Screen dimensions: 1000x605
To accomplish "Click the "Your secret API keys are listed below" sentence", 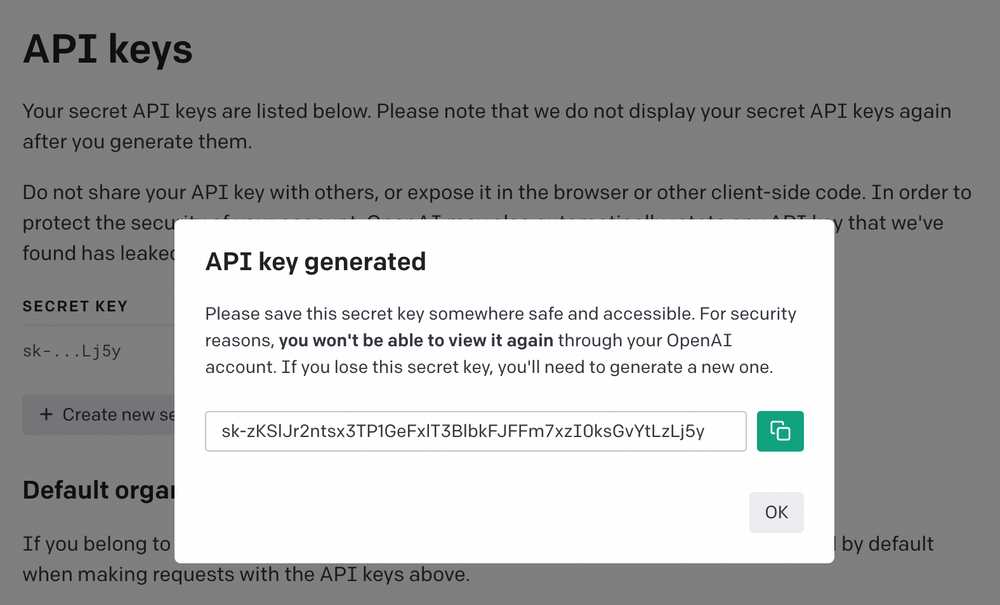I will (300, 111).
